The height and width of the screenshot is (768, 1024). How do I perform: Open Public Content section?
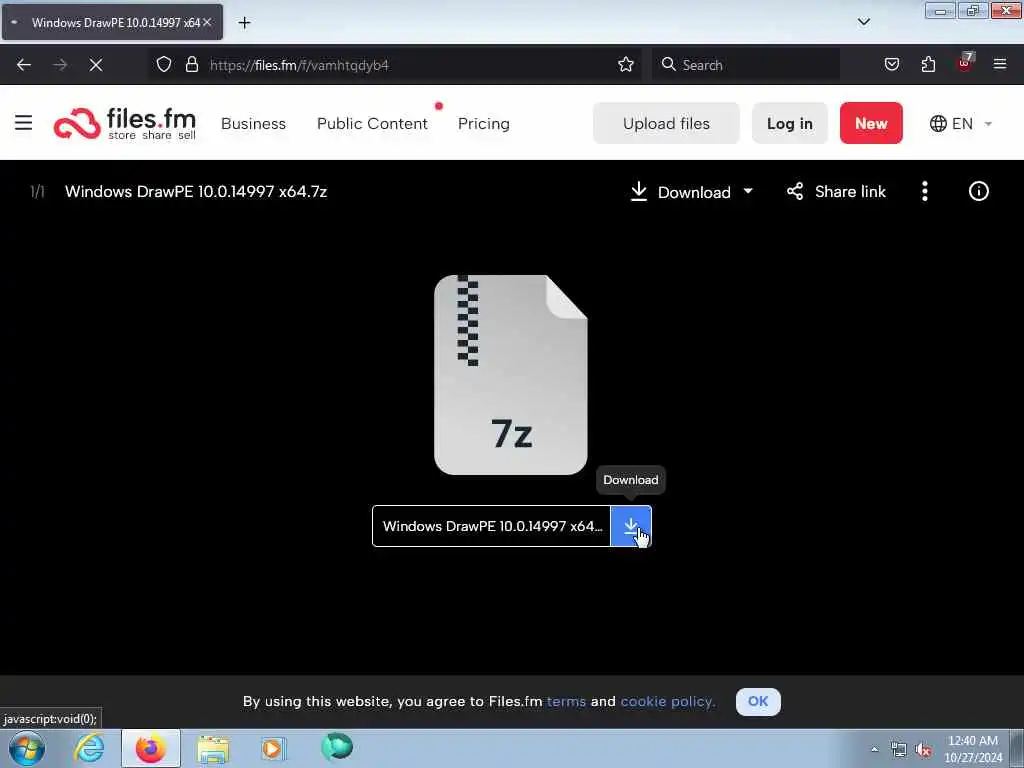(372, 123)
